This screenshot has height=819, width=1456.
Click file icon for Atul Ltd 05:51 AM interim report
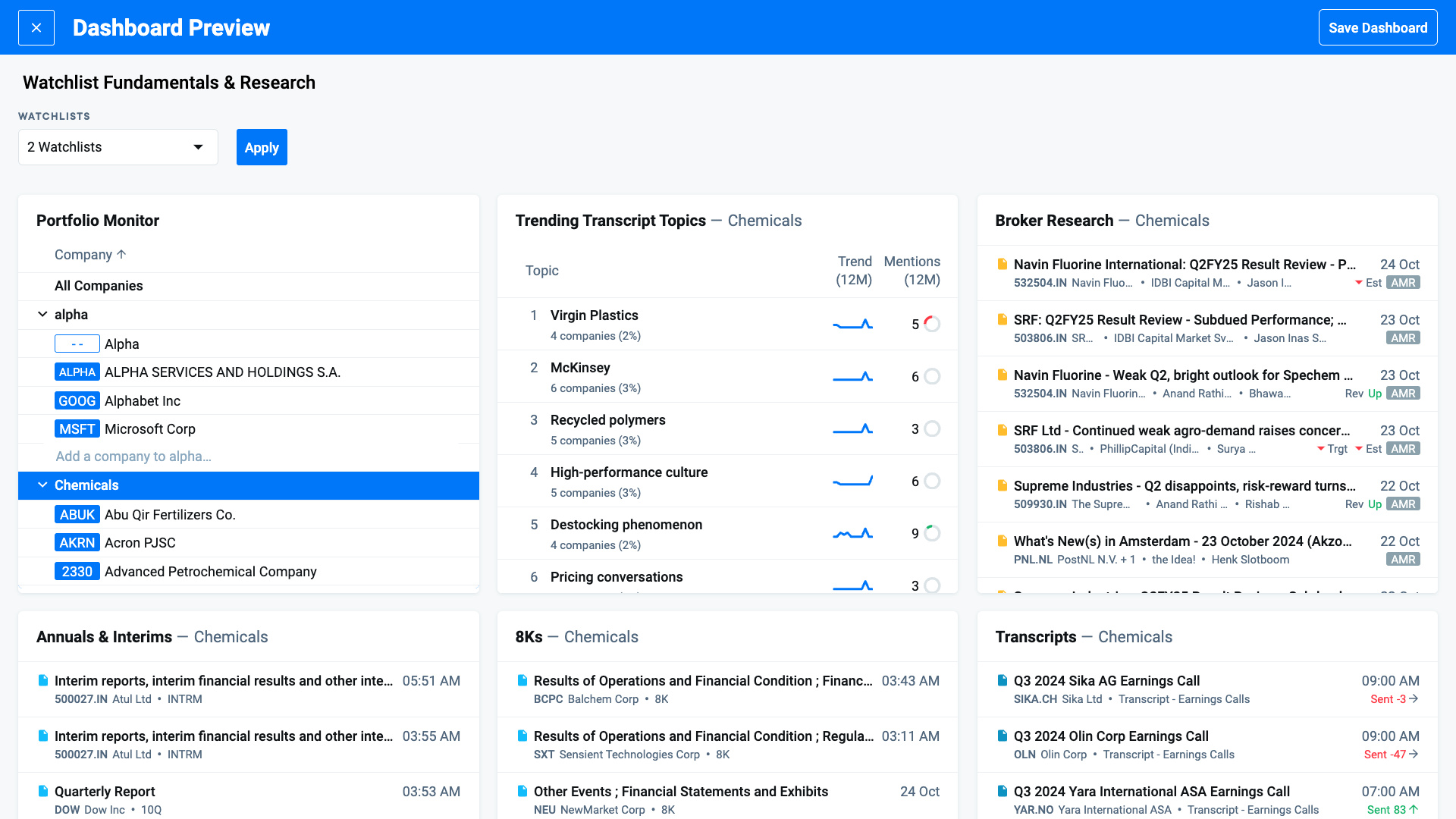[43, 680]
